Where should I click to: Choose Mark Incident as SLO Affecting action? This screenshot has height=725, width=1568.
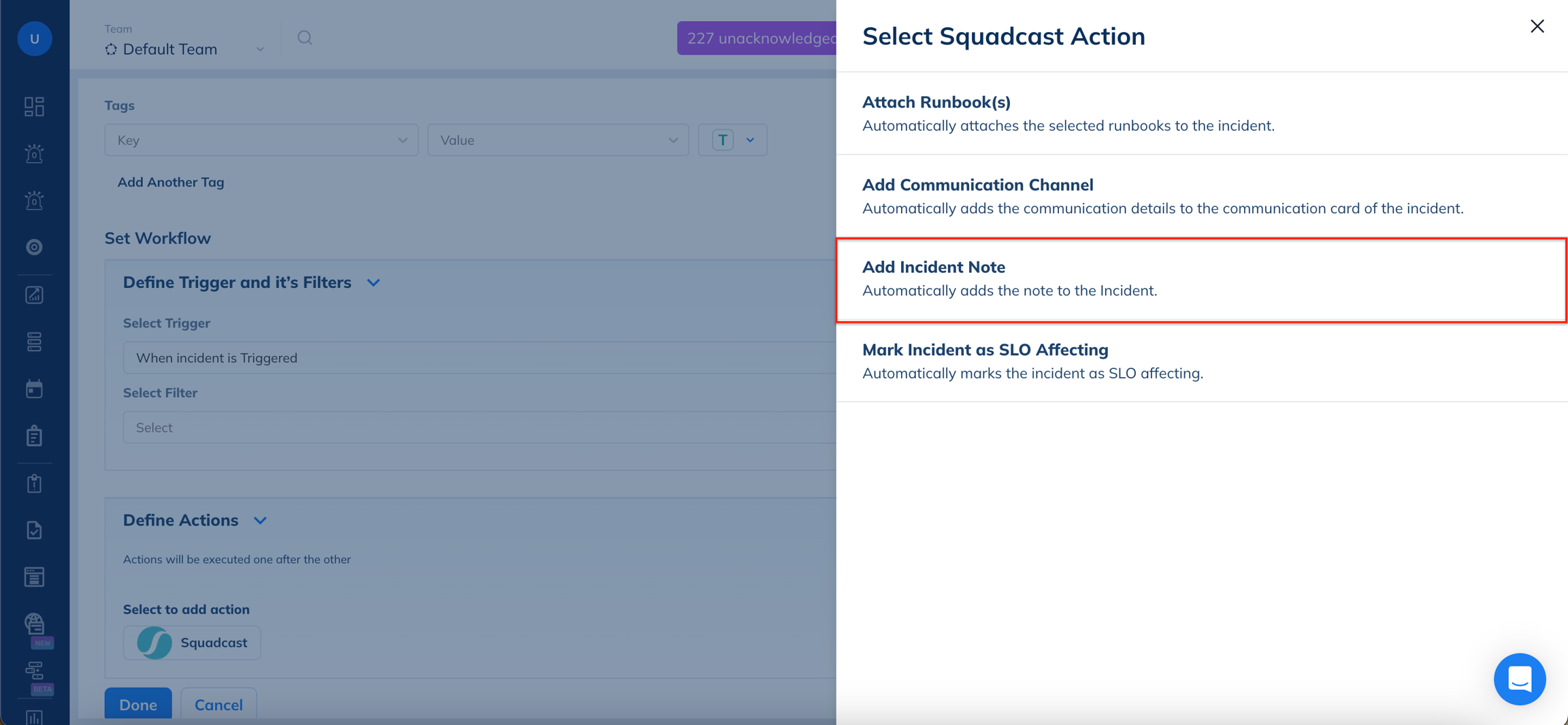(x=1202, y=361)
